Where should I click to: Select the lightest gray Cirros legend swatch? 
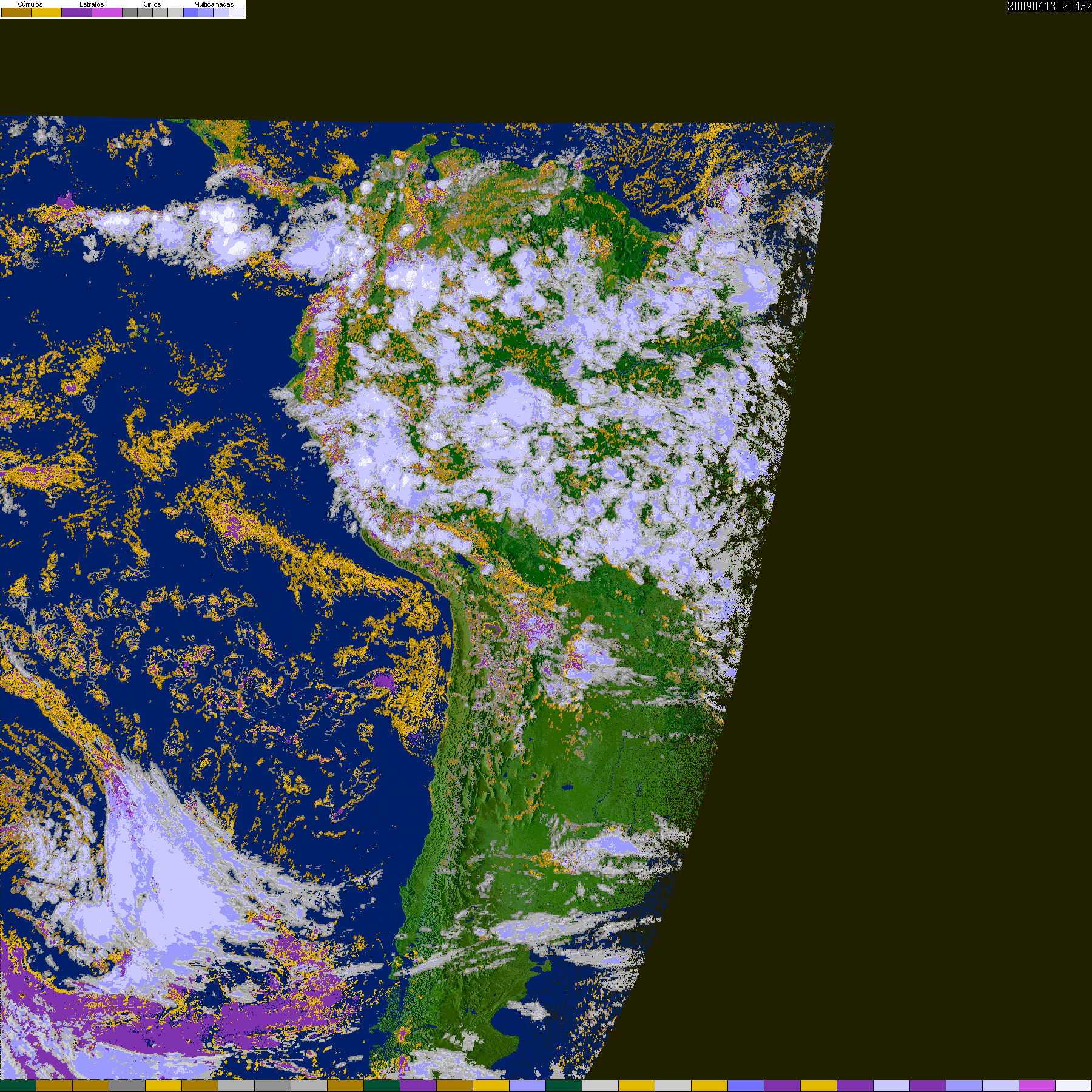tap(175, 12)
